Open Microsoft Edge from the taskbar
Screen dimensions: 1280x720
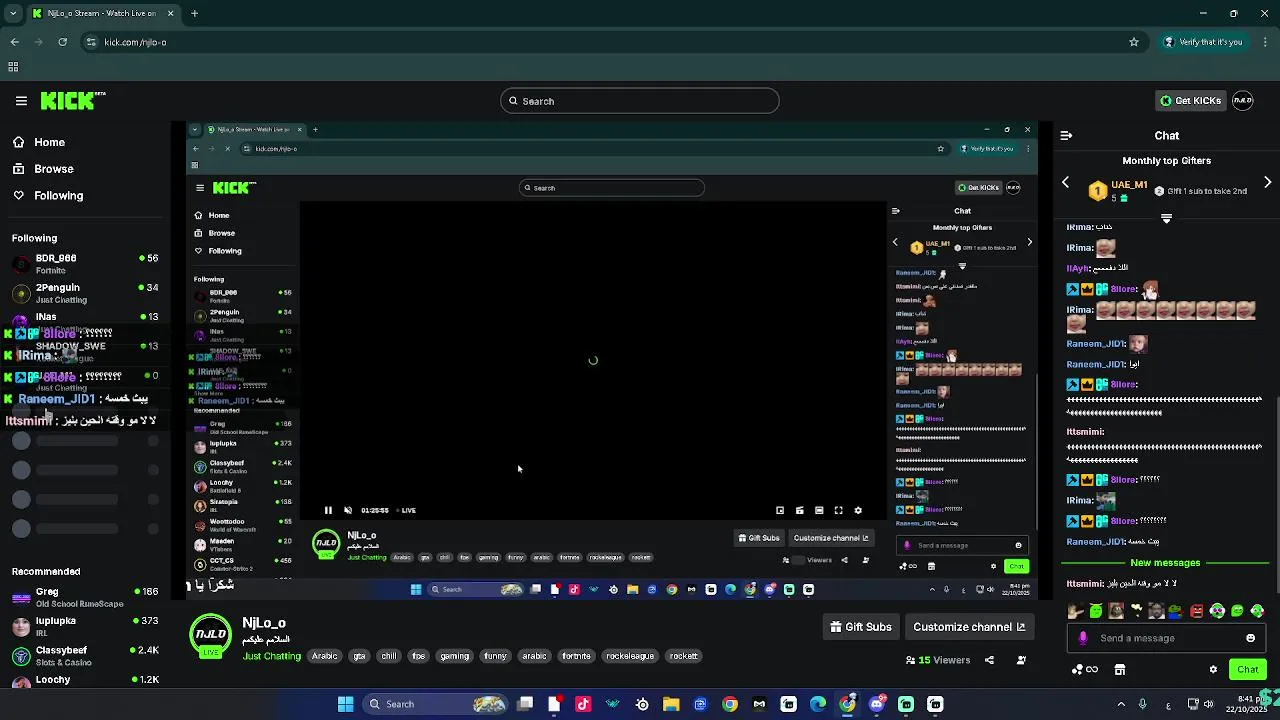(x=818, y=704)
